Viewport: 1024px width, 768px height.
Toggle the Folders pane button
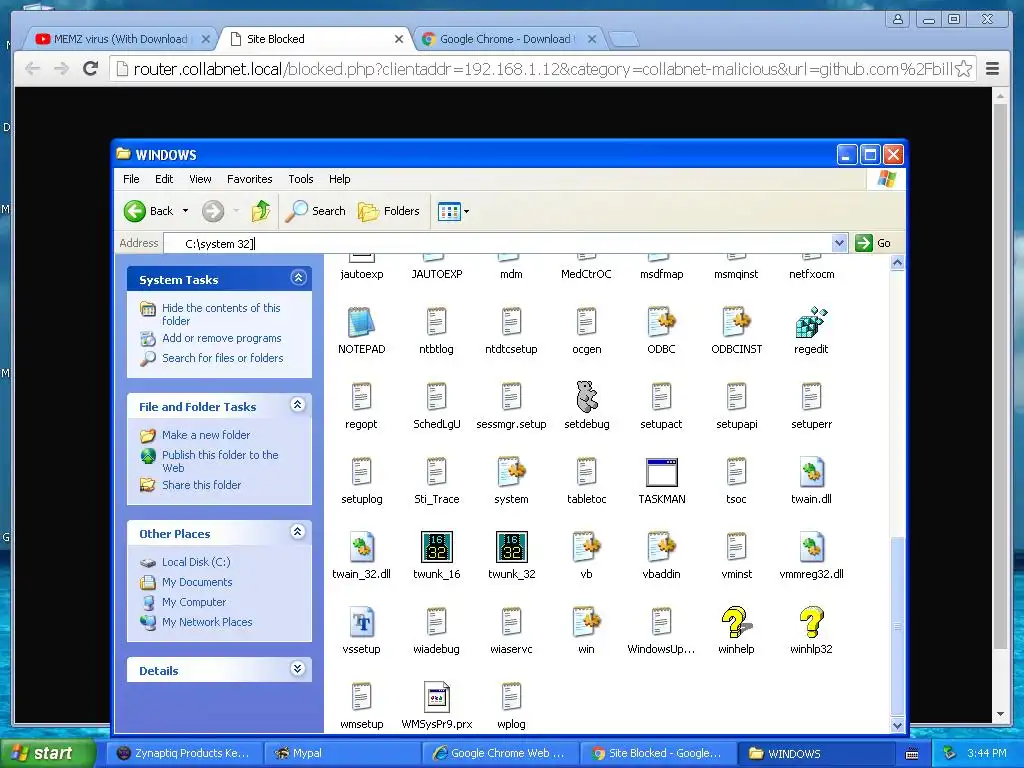[x=389, y=211]
